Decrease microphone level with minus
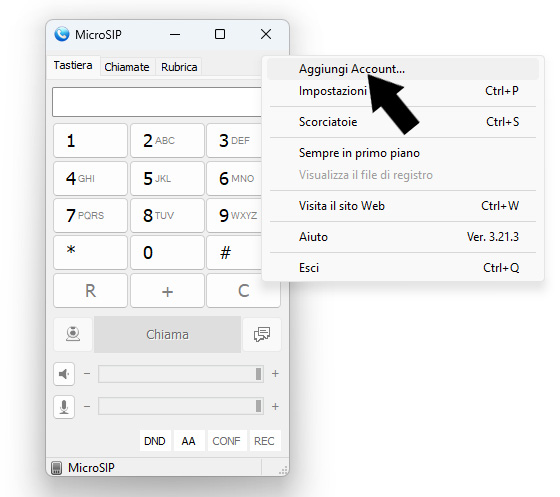 tap(87, 407)
